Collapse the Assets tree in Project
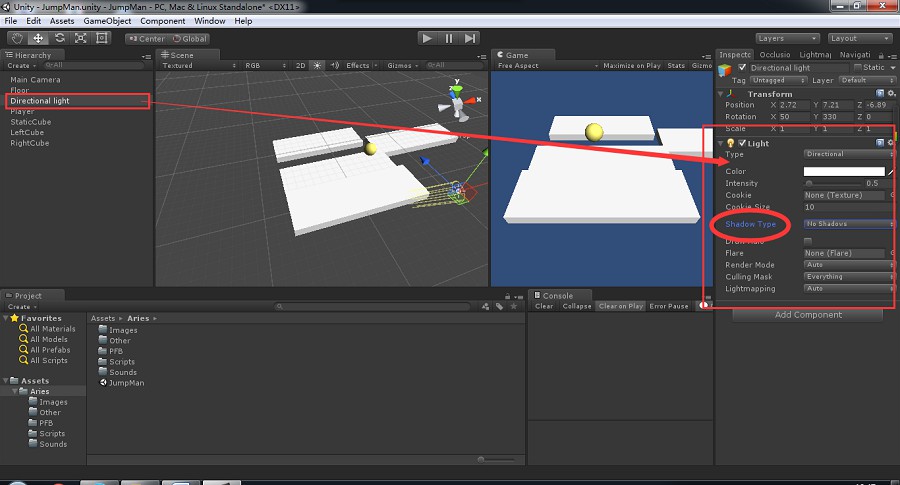 (6, 381)
